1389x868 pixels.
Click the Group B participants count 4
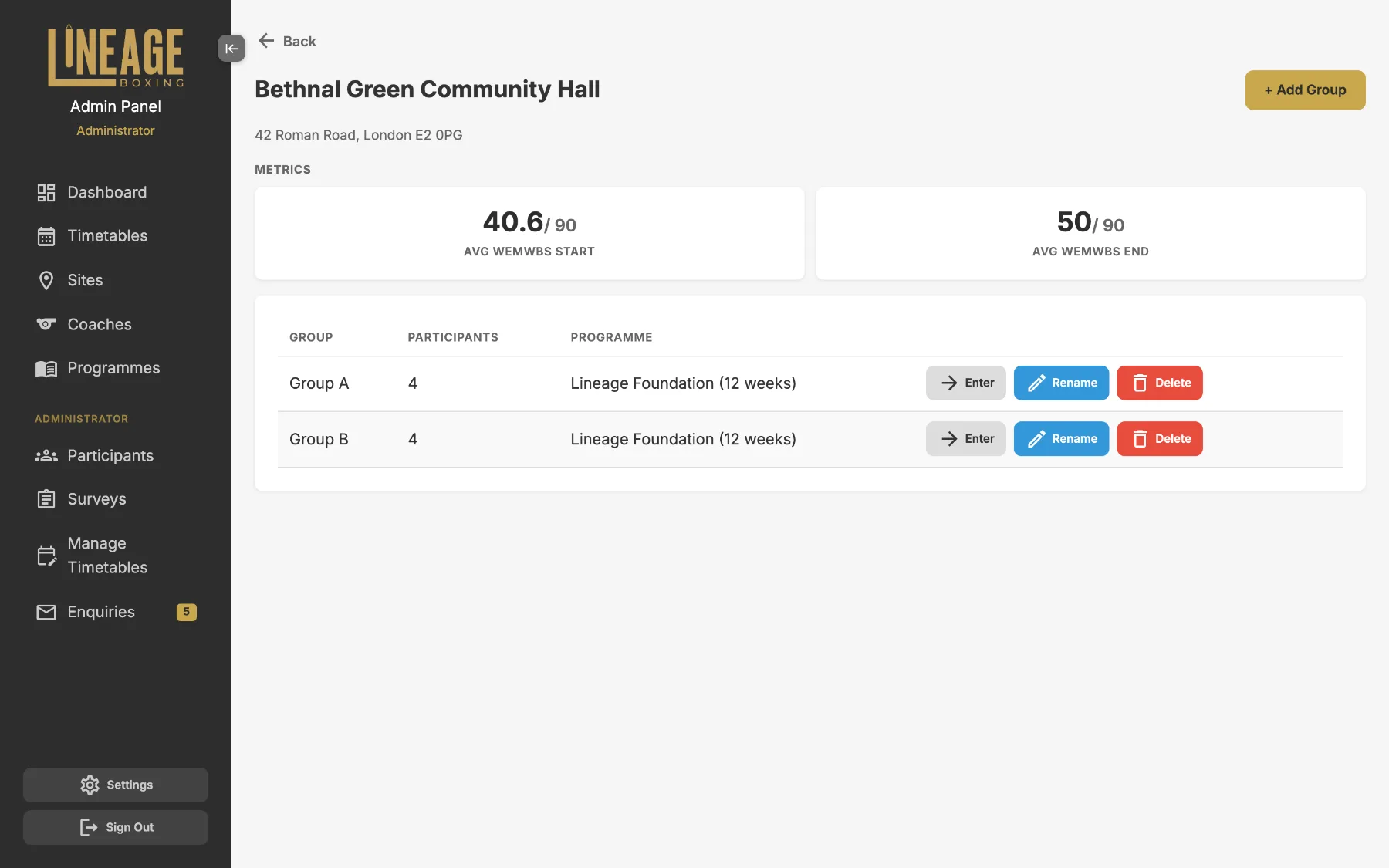click(x=413, y=439)
